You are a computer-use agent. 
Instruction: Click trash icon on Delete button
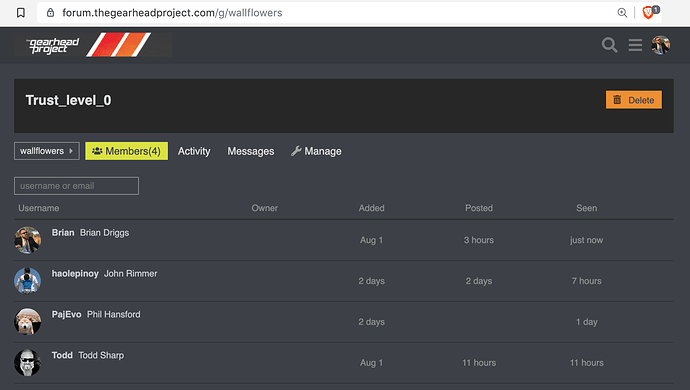pyautogui.click(x=617, y=100)
